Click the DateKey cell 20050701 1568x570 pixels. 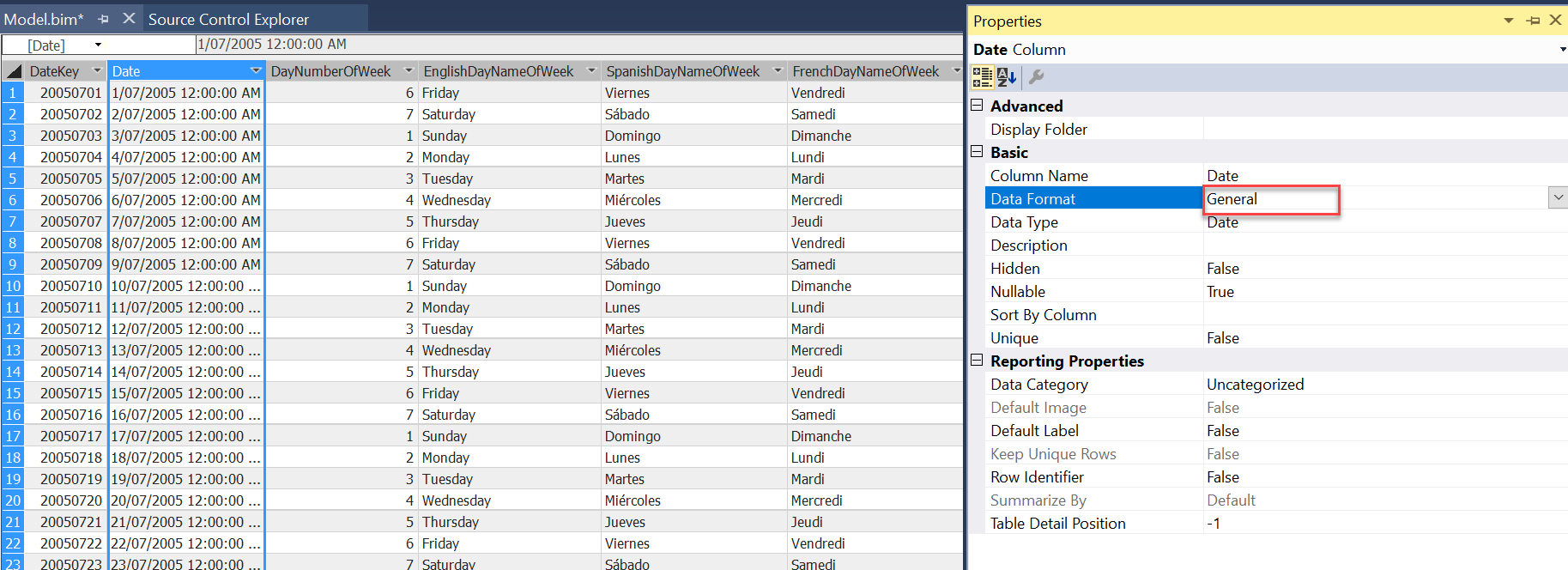pyautogui.click(x=66, y=93)
